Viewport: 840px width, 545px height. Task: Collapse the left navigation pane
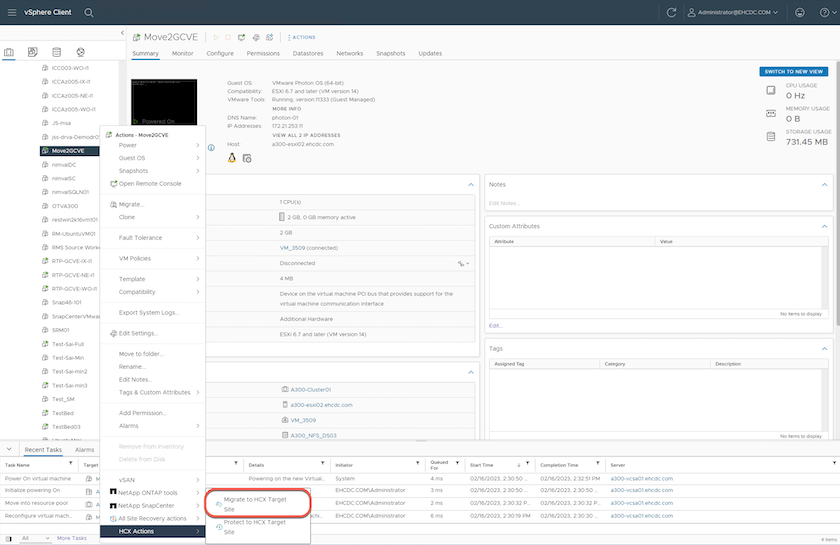(x=122, y=34)
